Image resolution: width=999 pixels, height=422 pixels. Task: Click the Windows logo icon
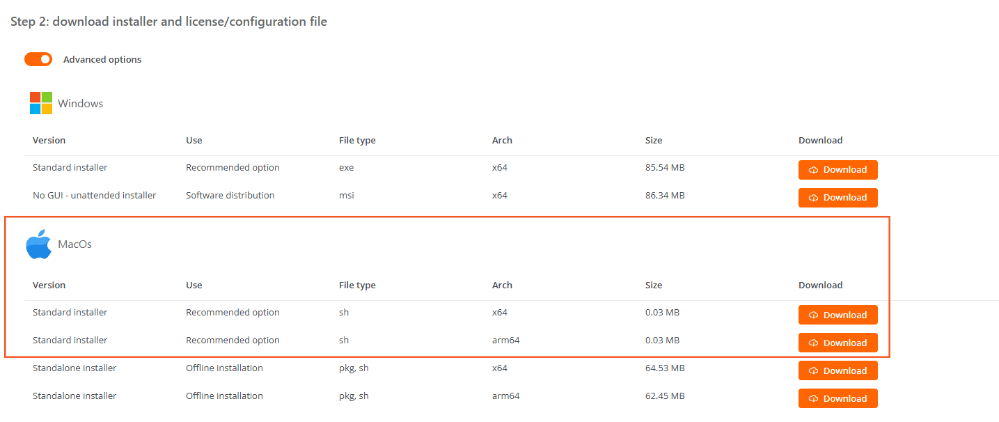tap(41, 103)
